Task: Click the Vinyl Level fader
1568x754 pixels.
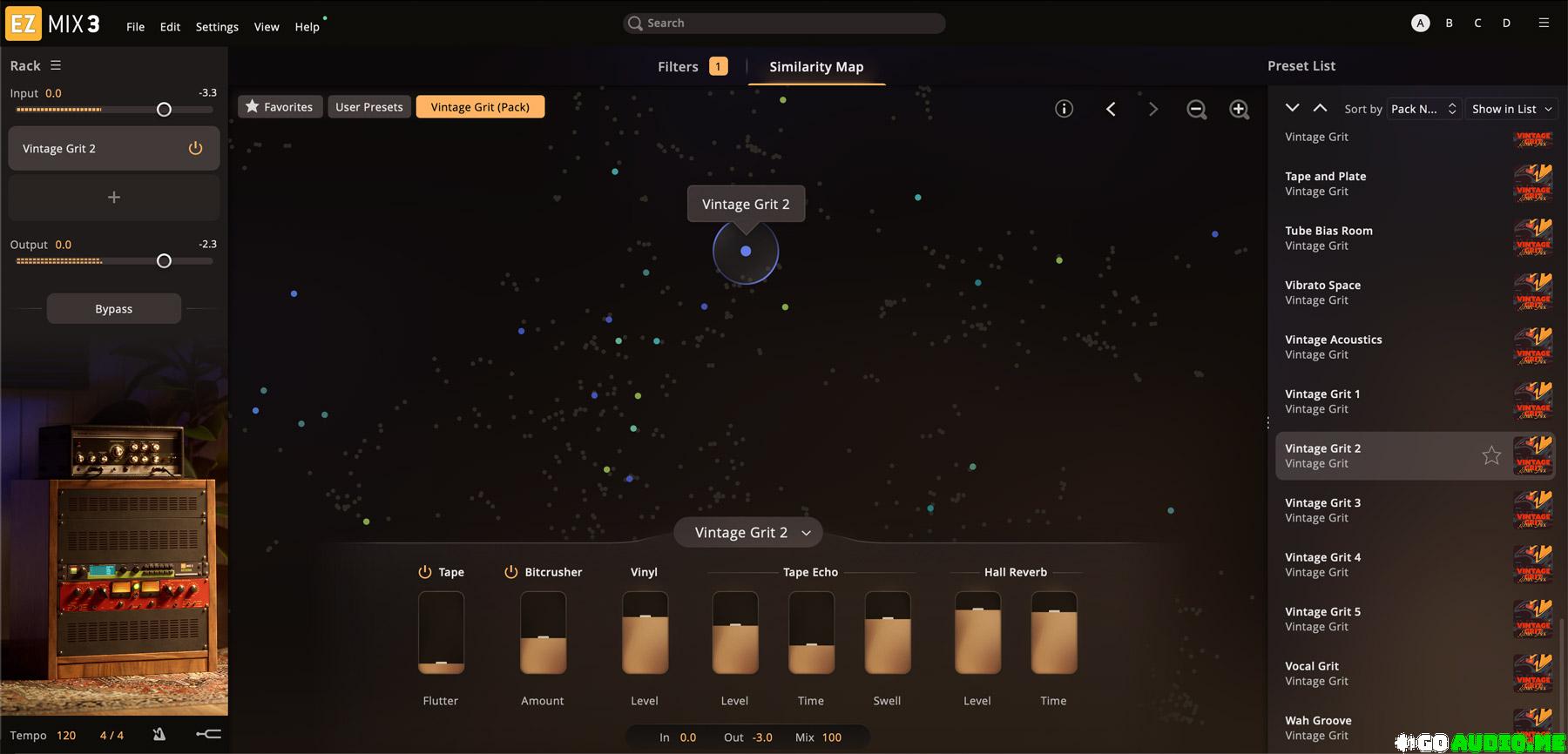Action: click(645, 633)
